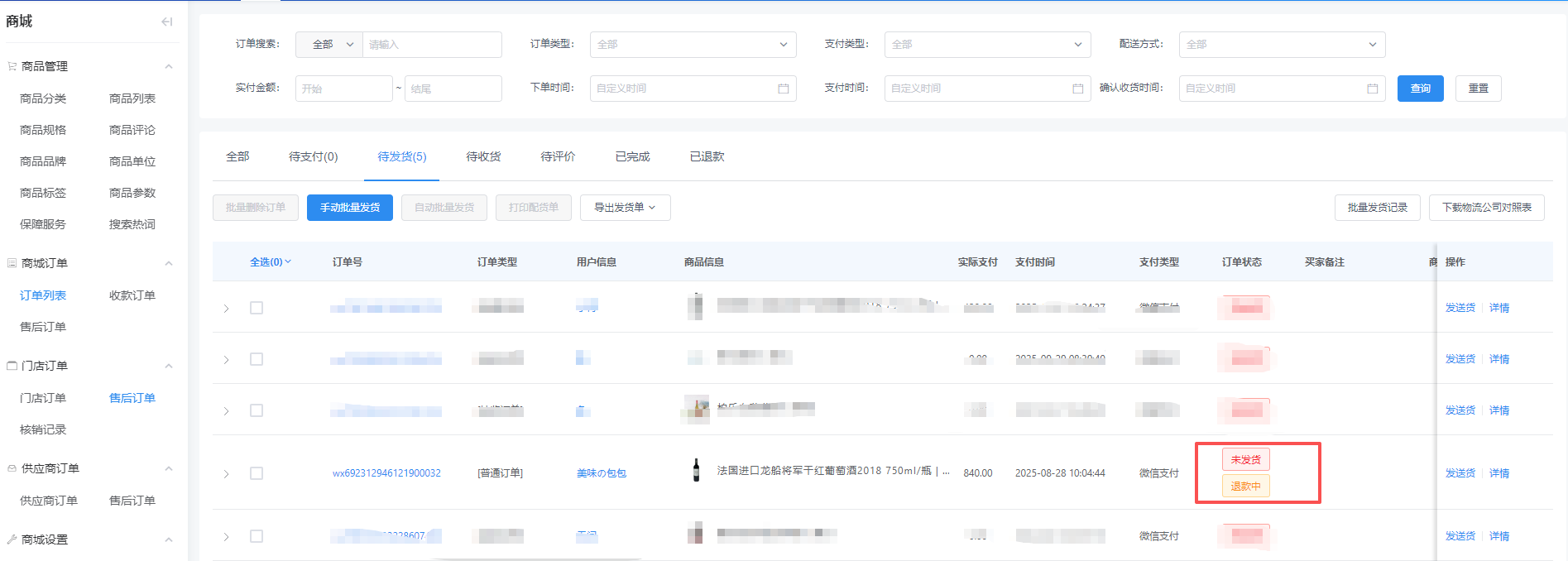Image resolution: width=1568 pixels, height=561 pixels.
Task: Open calendar icon in 下单时间 field
Action: click(783, 89)
